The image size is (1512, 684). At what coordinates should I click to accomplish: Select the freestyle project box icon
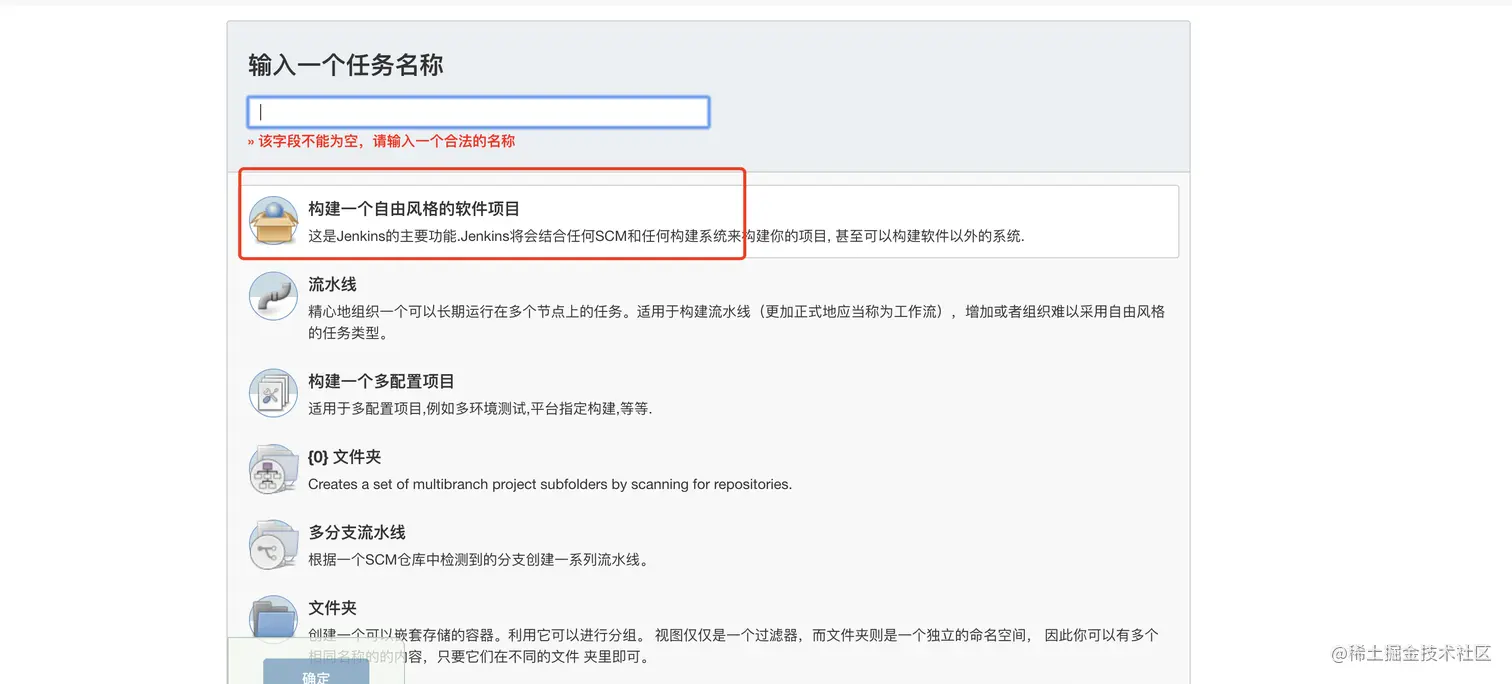(x=273, y=221)
